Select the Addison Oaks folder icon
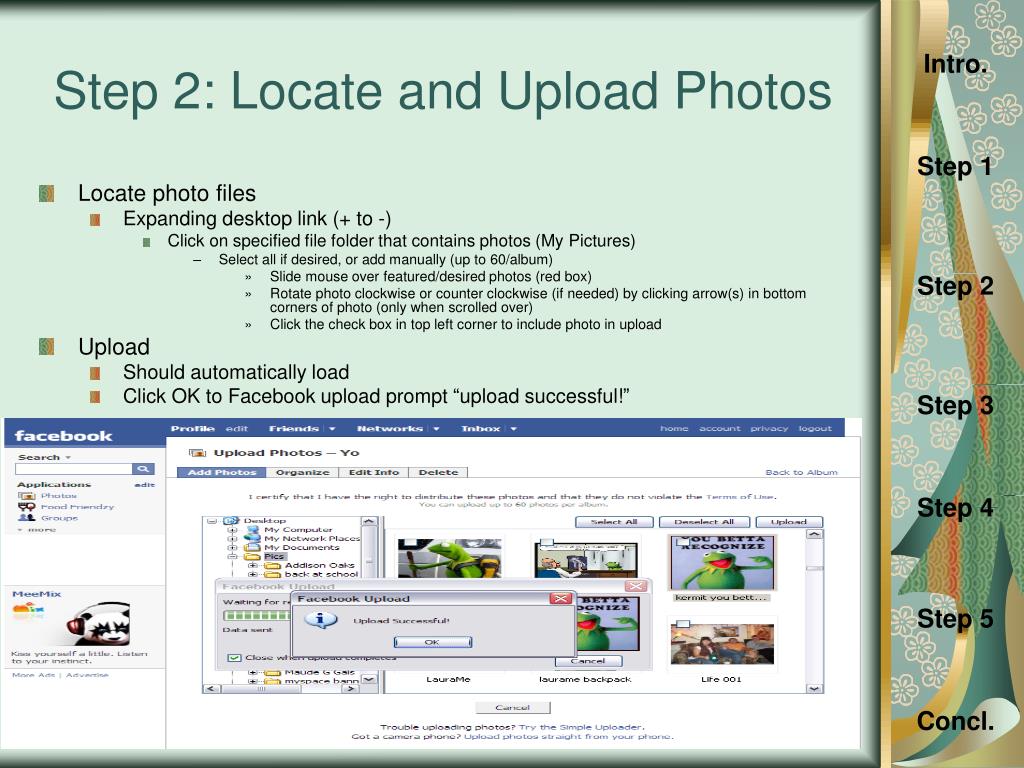The height and width of the screenshot is (768, 1024). [x=273, y=566]
